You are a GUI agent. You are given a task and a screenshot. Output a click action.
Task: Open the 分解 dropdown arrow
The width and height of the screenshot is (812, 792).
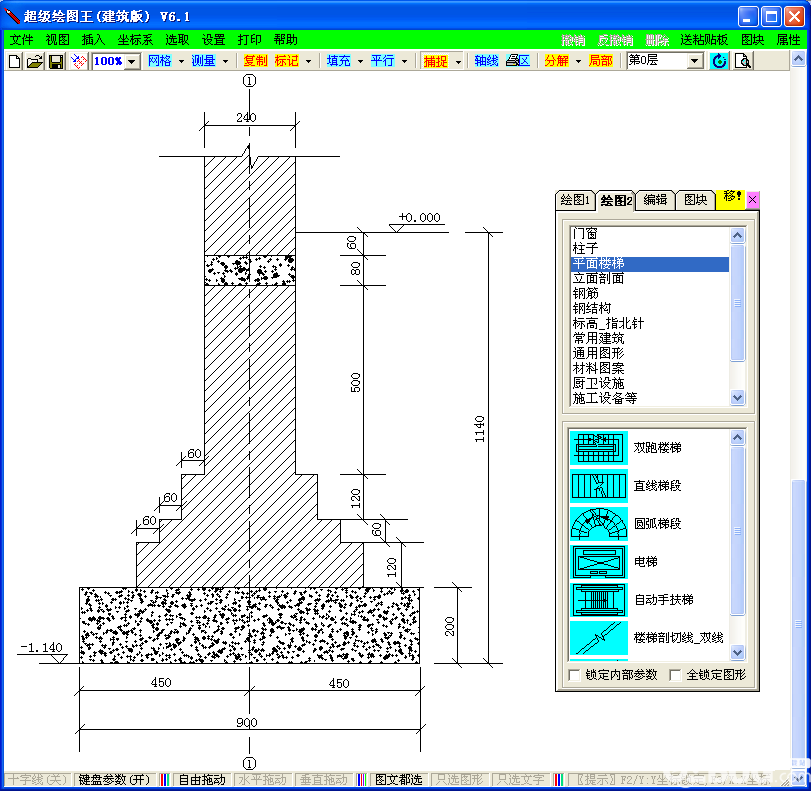[578, 62]
